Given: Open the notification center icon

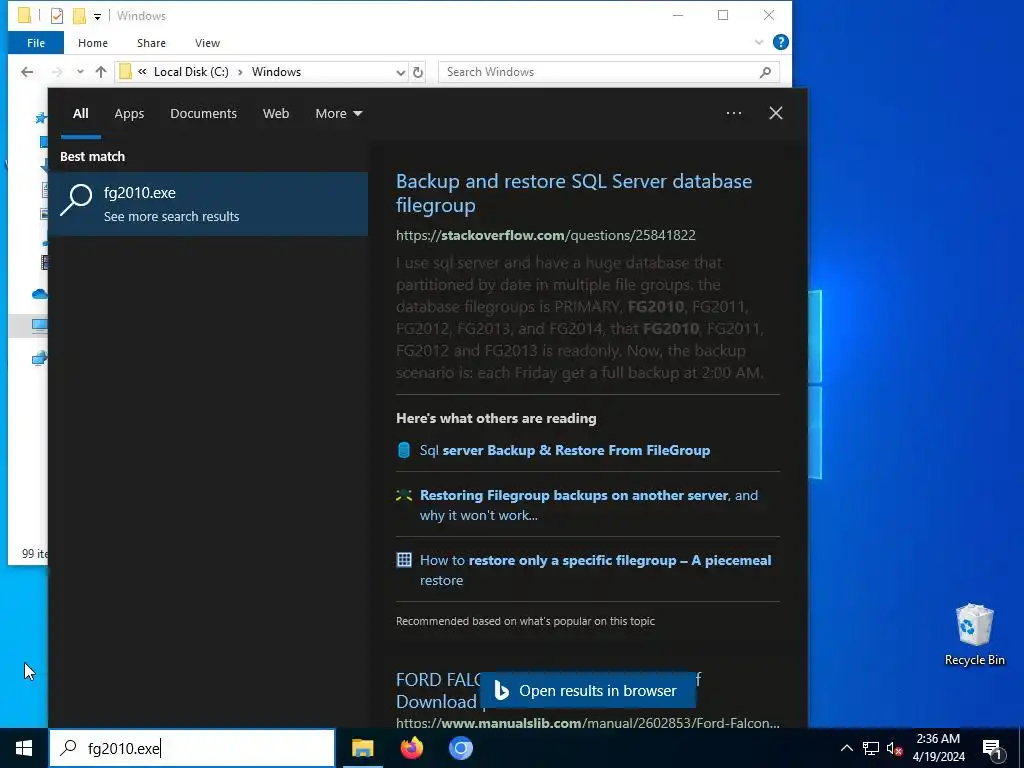Looking at the screenshot, I should click(x=993, y=749).
